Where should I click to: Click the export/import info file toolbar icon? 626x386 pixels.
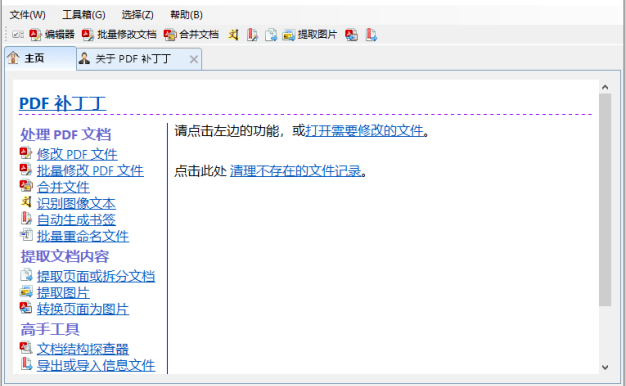click(371, 35)
